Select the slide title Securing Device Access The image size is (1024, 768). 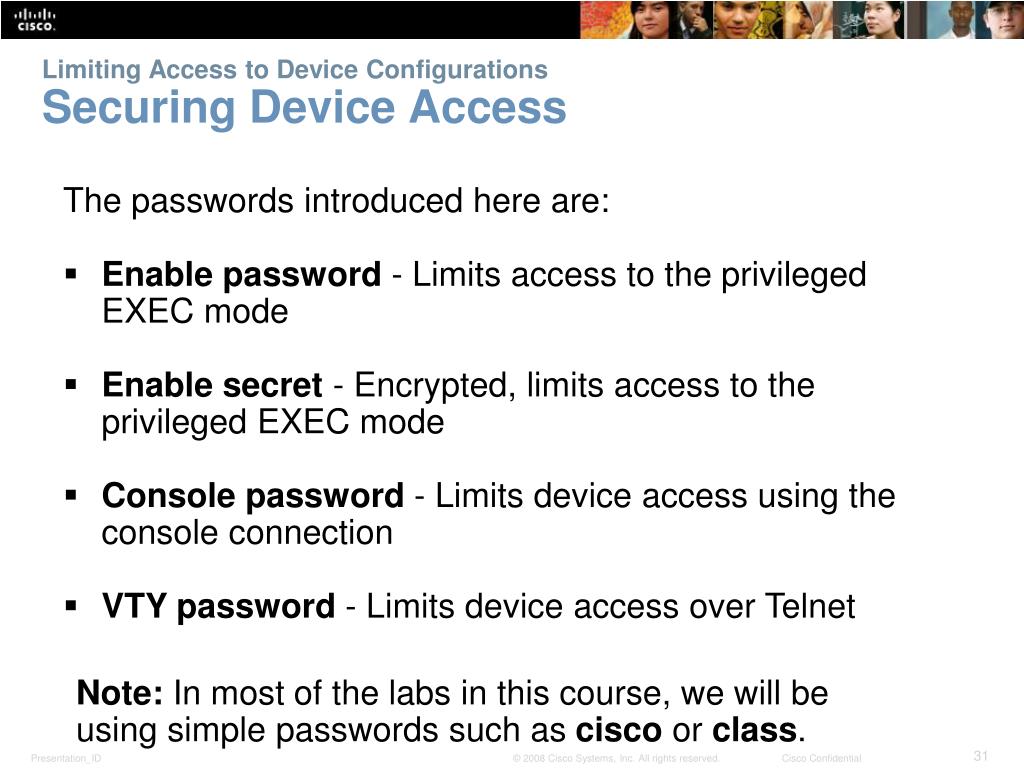(x=304, y=107)
